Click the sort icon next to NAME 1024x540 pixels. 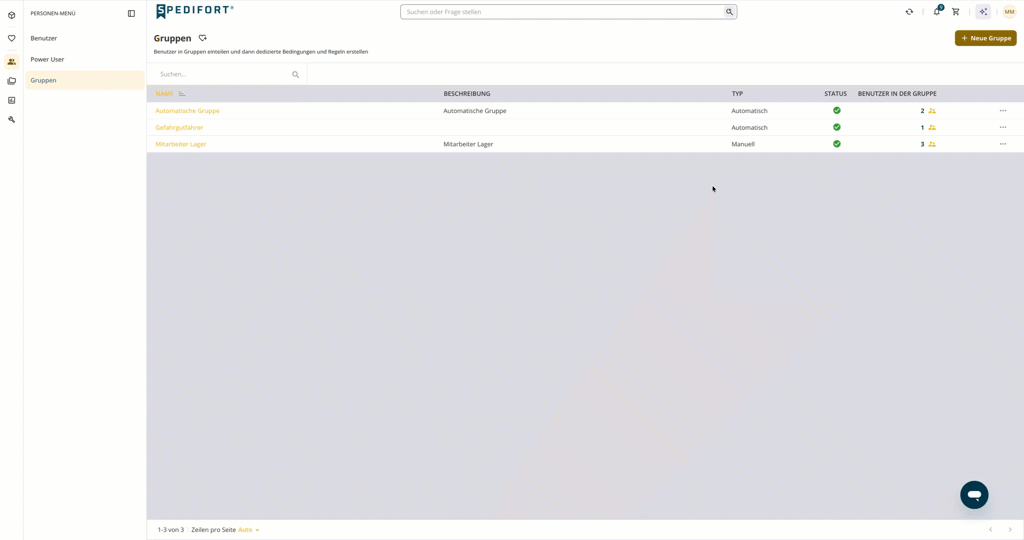click(x=182, y=94)
